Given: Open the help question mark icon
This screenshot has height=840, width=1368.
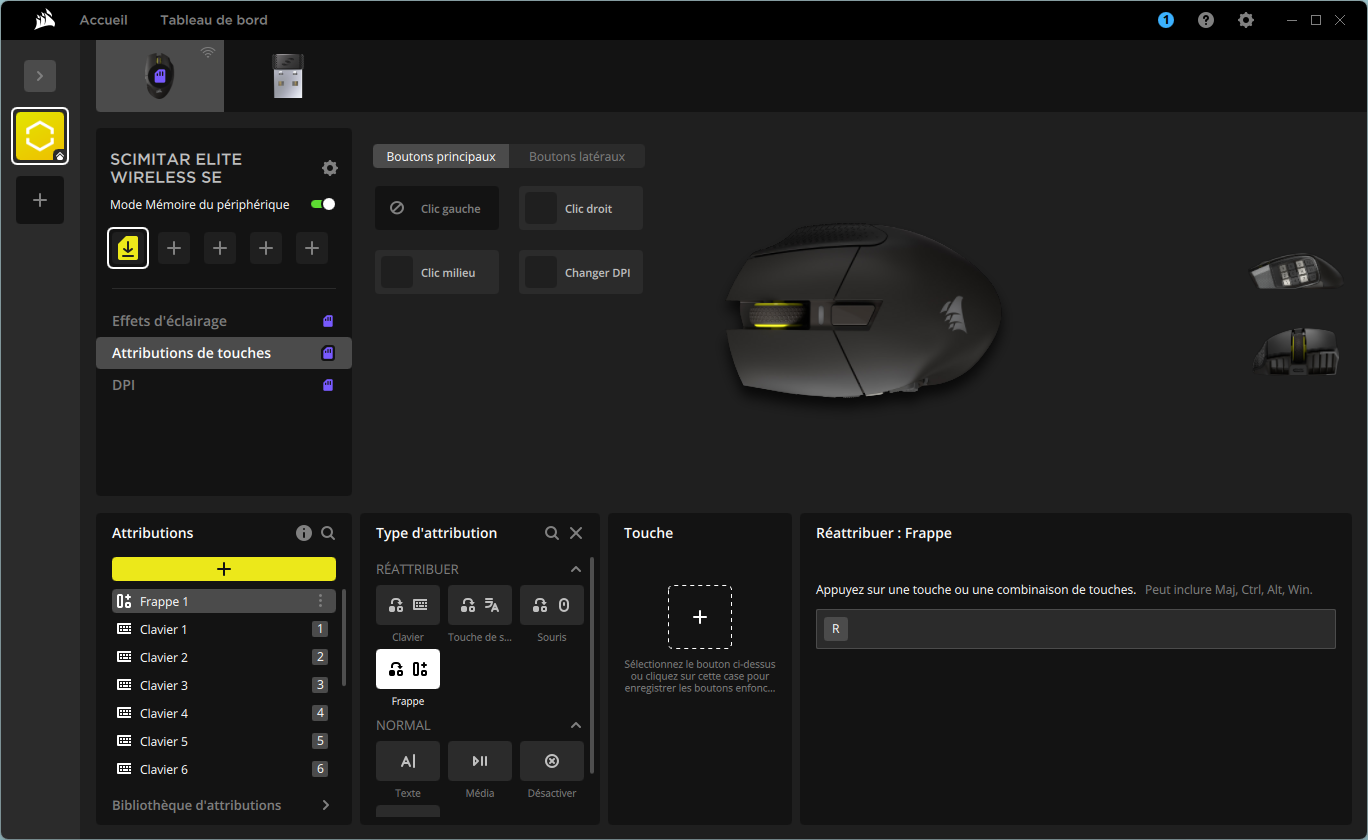Looking at the screenshot, I should [x=1206, y=20].
